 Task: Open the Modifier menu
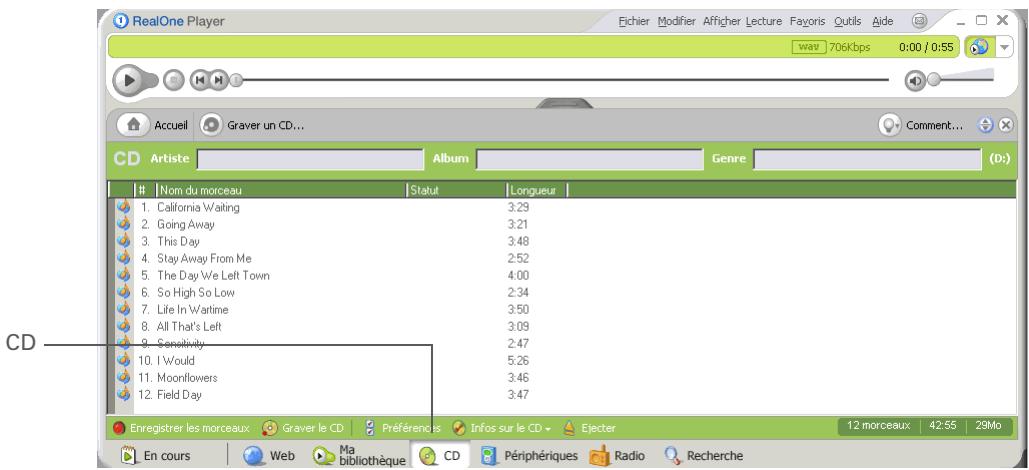pos(677,22)
